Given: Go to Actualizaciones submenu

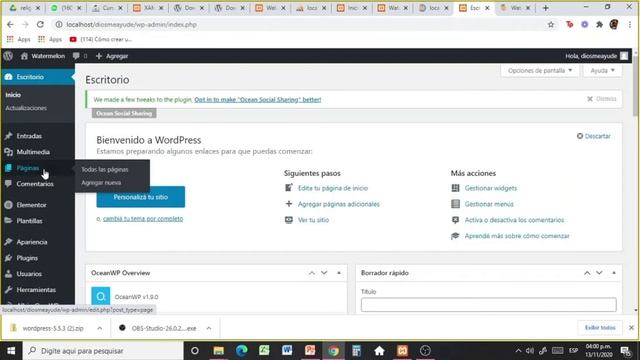Looking at the screenshot, I should point(26,108).
